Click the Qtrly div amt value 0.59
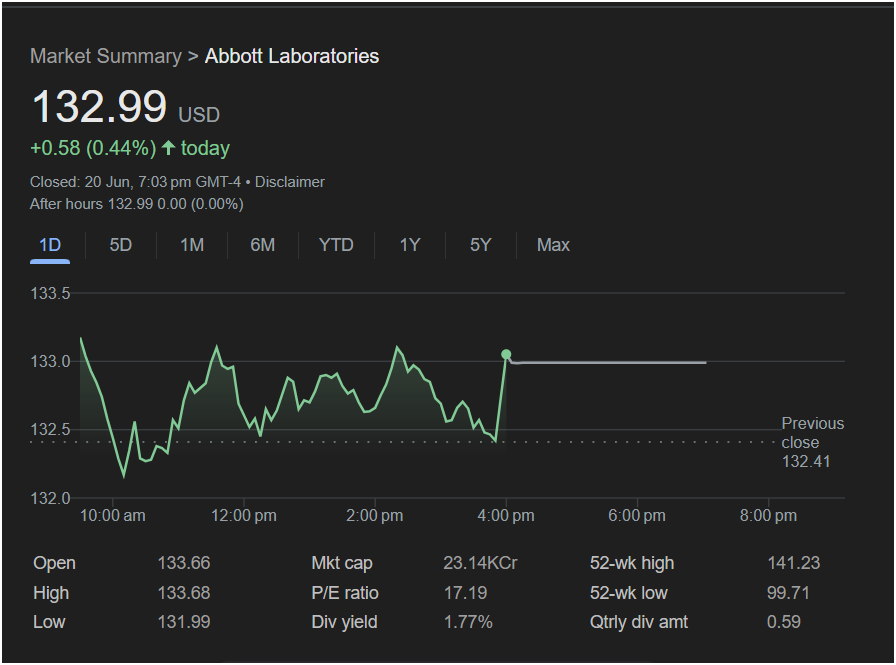The height and width of the screenshot is (665, 896). pos(783,622)
